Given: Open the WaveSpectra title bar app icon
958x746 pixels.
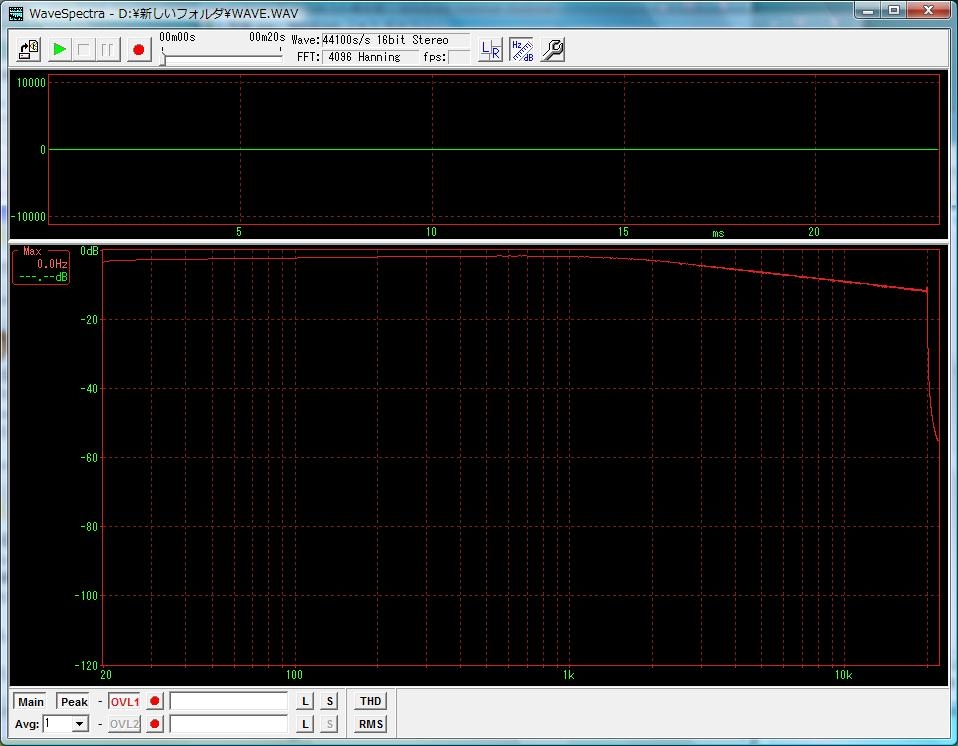Looking at the screenshot, I should 16,13.
